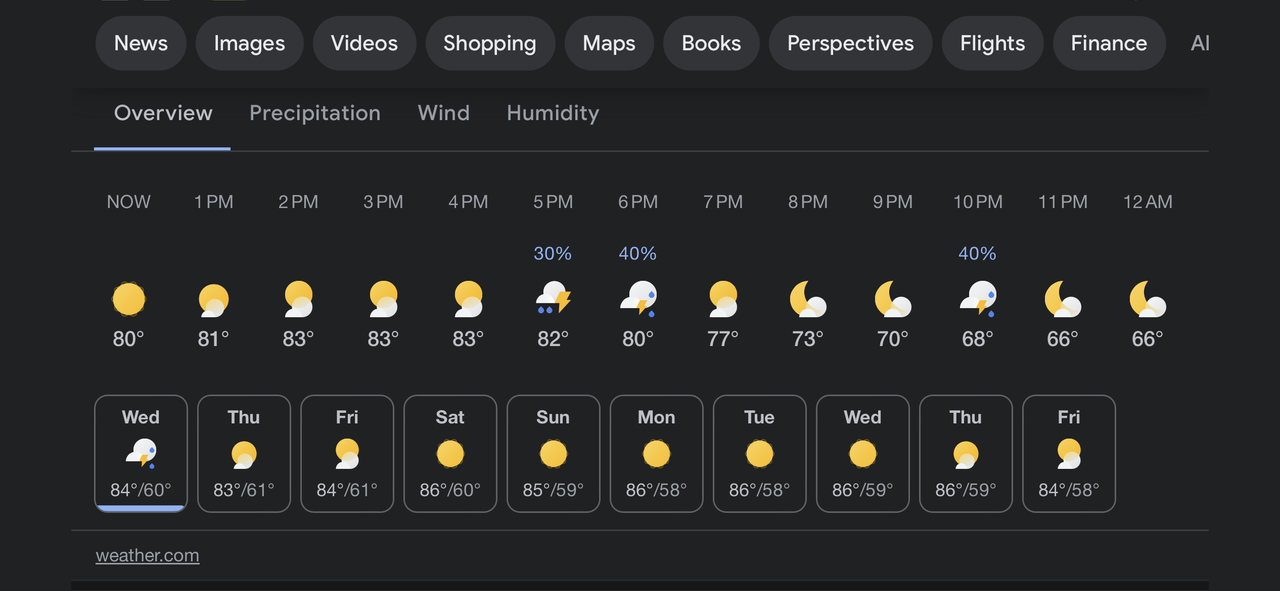Select the Sat 86°/60° forecast card

[x=450, y=454]
